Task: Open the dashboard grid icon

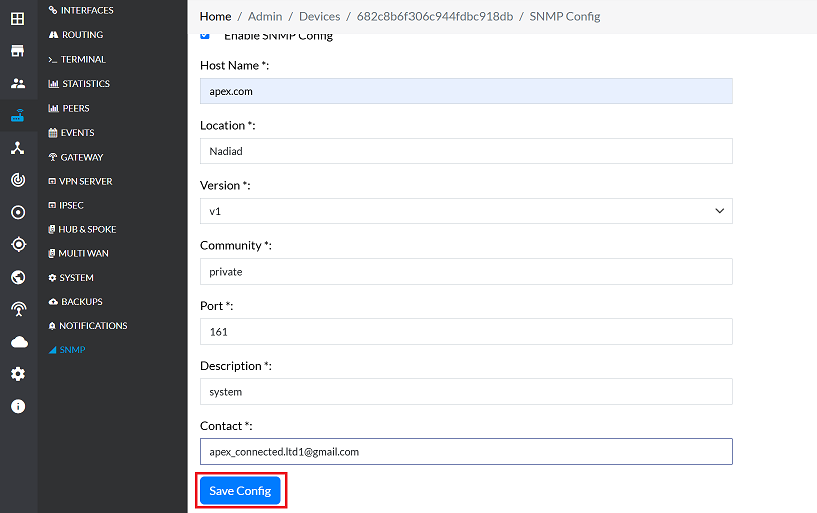Action: [18, 19]
